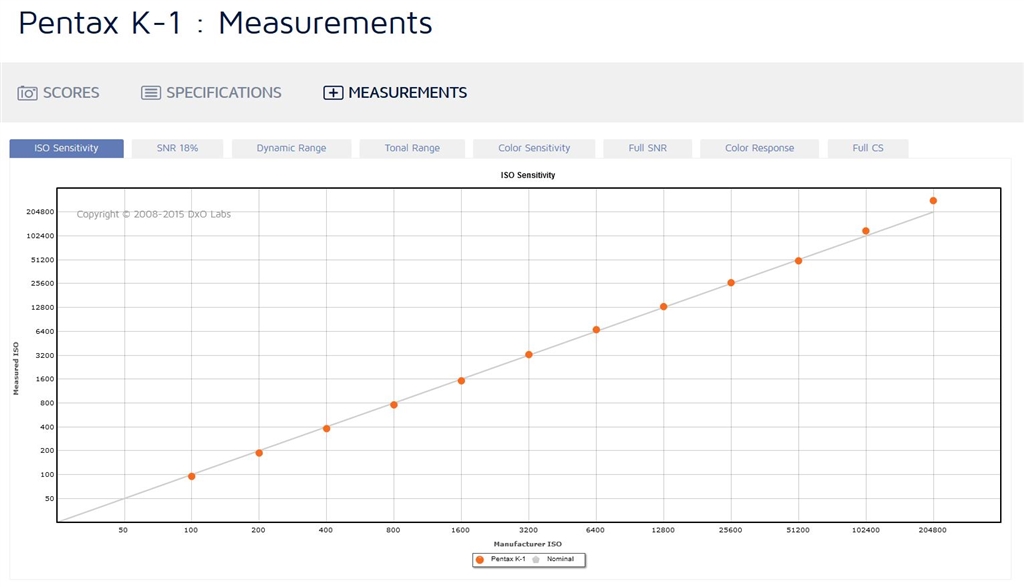
Task: Select the MEASUREMENTS section
Action: [x=395, y=93]
